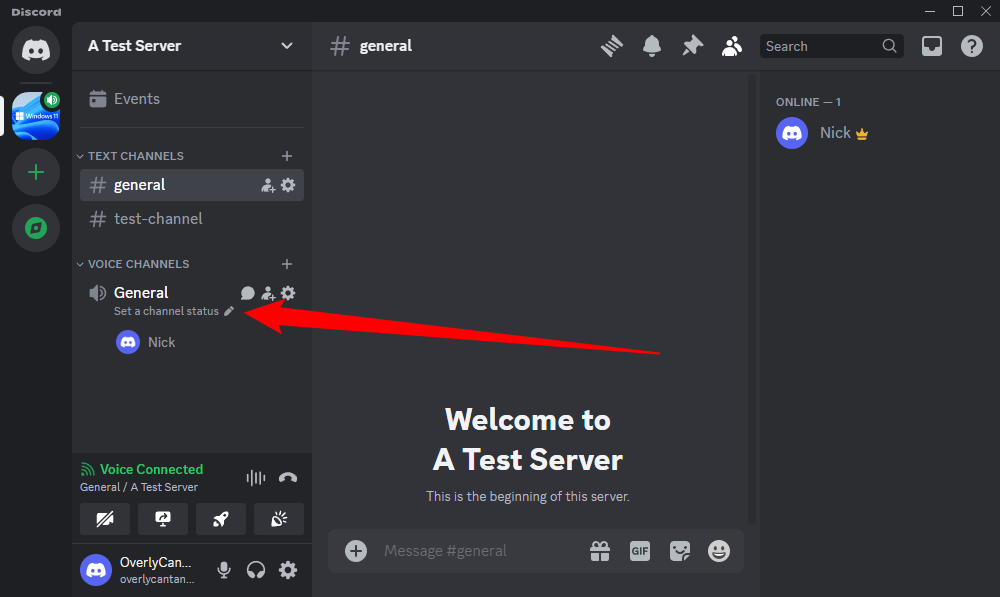Viewport: 1000px width, 597px height.
Task: Show pinned messages
Action: [692, 46]
